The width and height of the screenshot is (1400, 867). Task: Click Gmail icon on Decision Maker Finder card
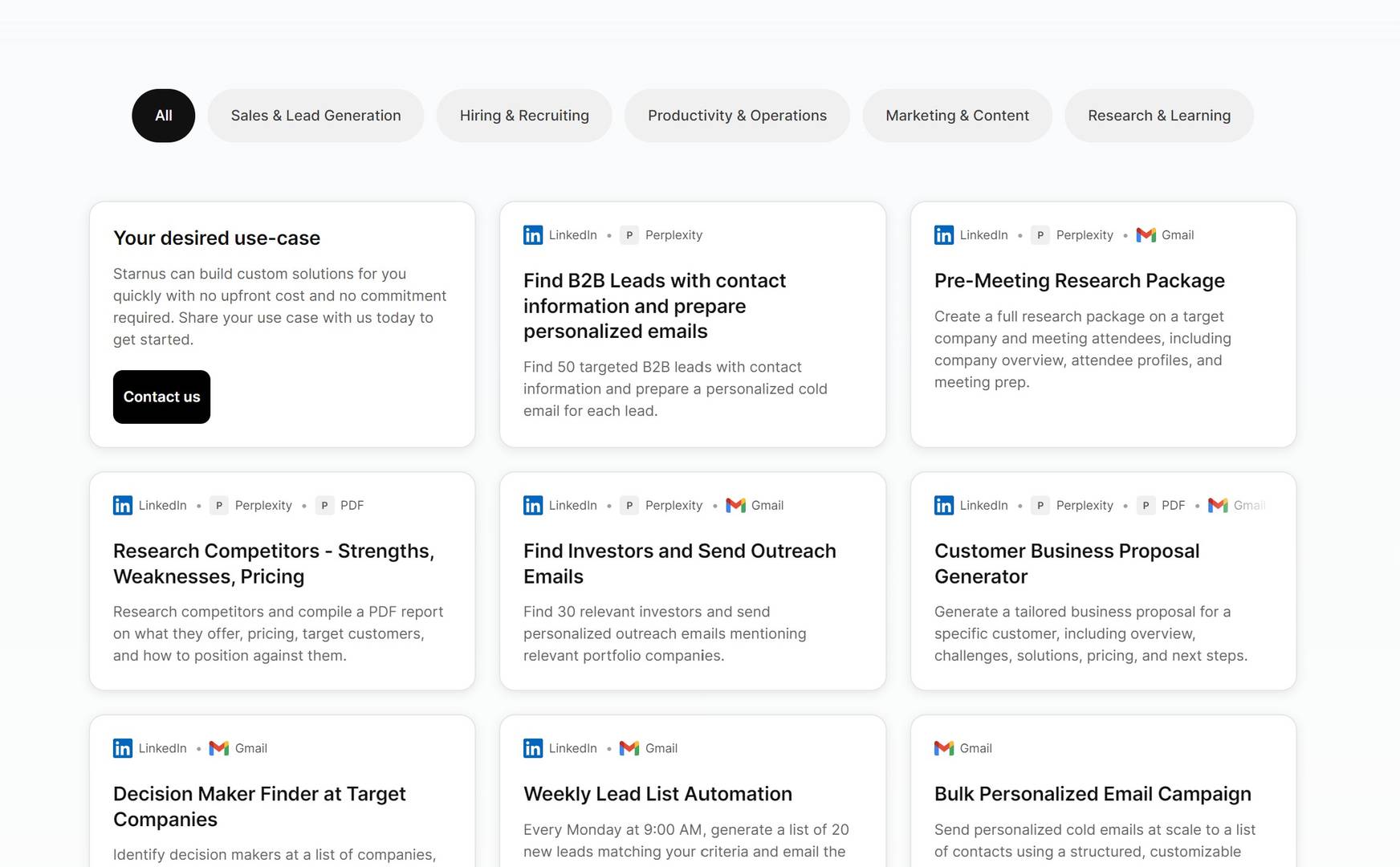(x=219, y=748)
